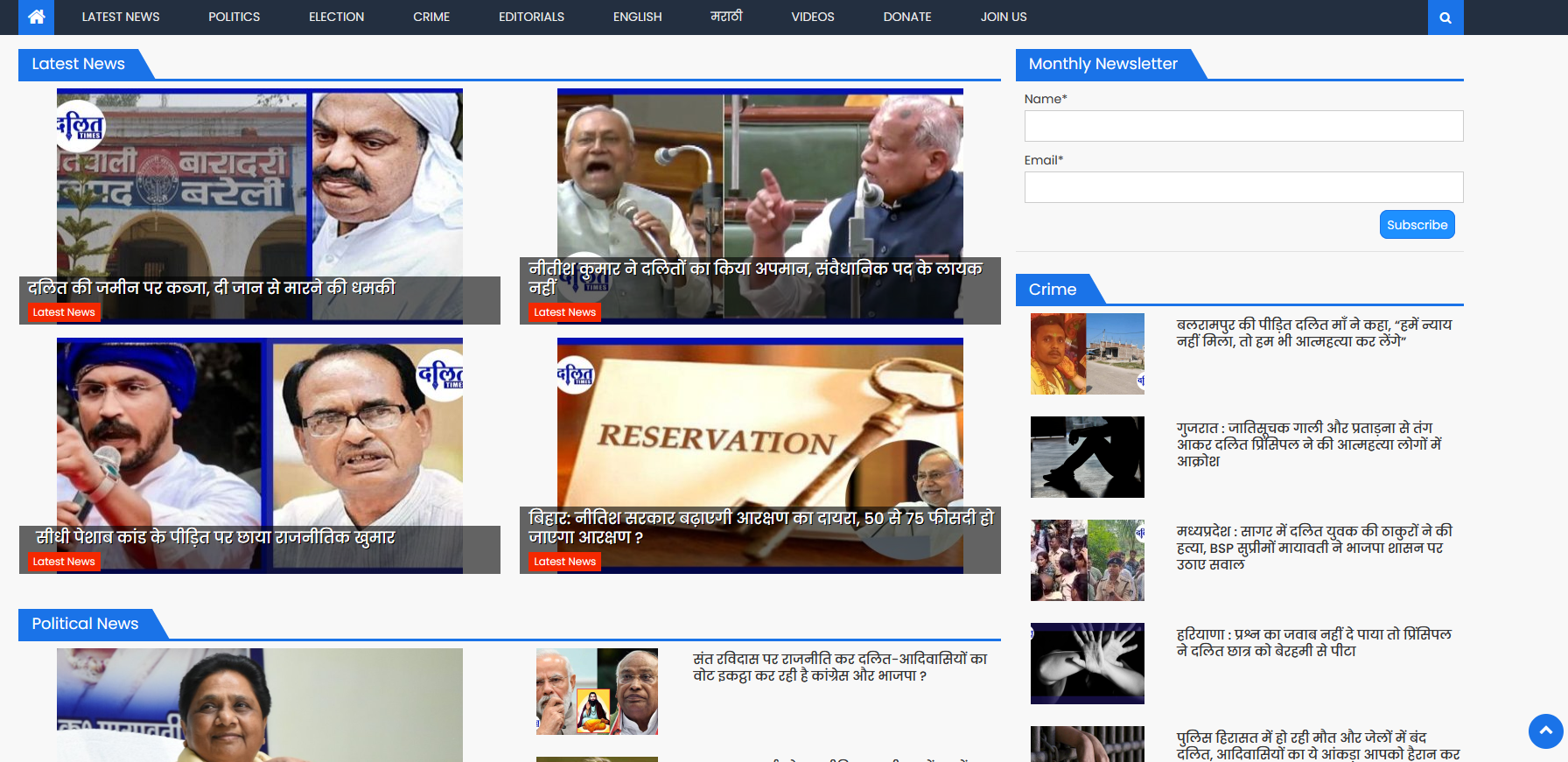
Task: Open the Mayawati political news image
Action: tap(260, 705)
